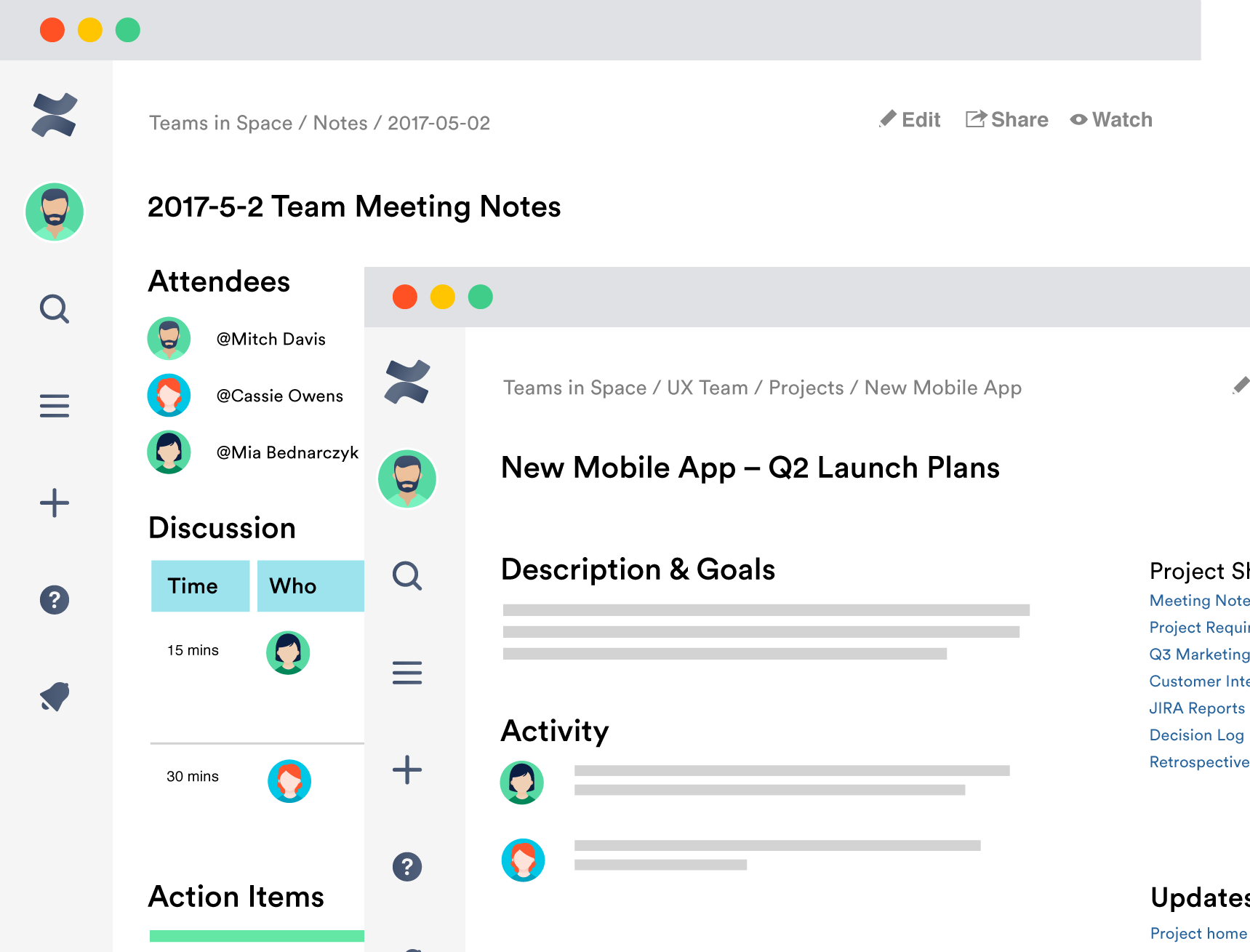Click the Edit button on Meeting Notes page
The image size is (1250, 952).
[910, 120]
